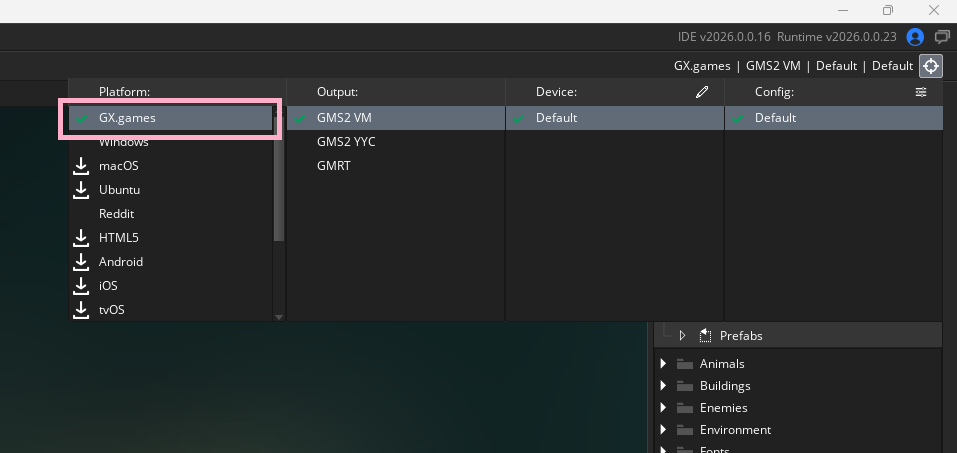The image size is (957, 453).
Task: Click the download icon beside tvOS
Action: pos(81,310)
